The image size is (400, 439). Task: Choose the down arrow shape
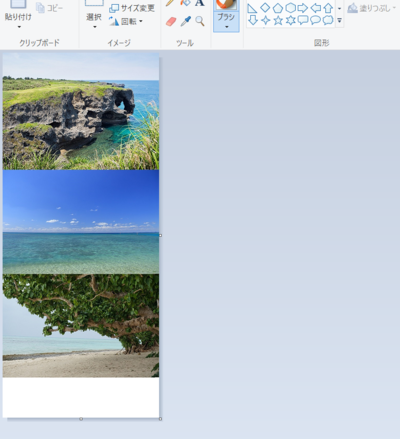point(253,20)
